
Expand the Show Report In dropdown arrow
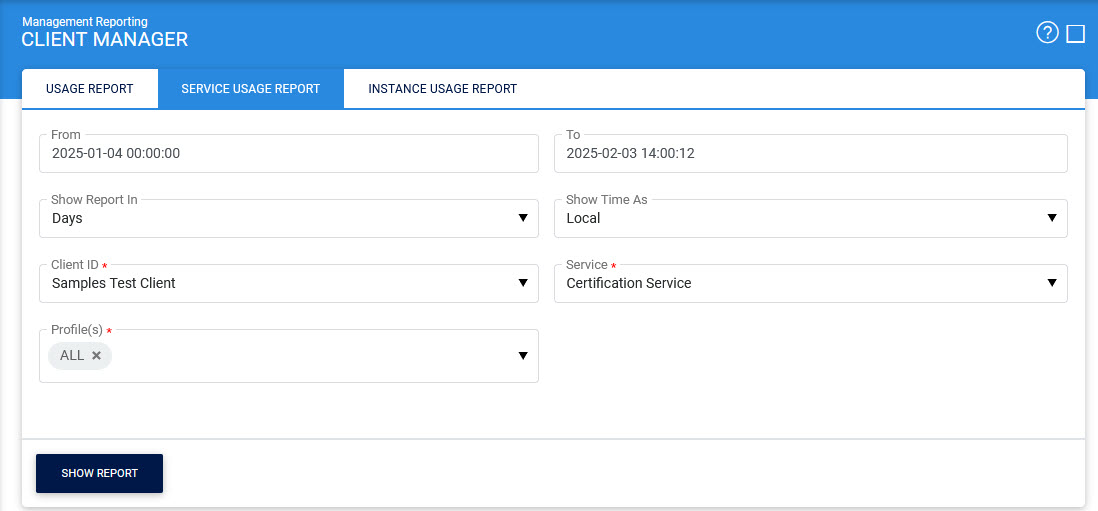pos(523,218)
